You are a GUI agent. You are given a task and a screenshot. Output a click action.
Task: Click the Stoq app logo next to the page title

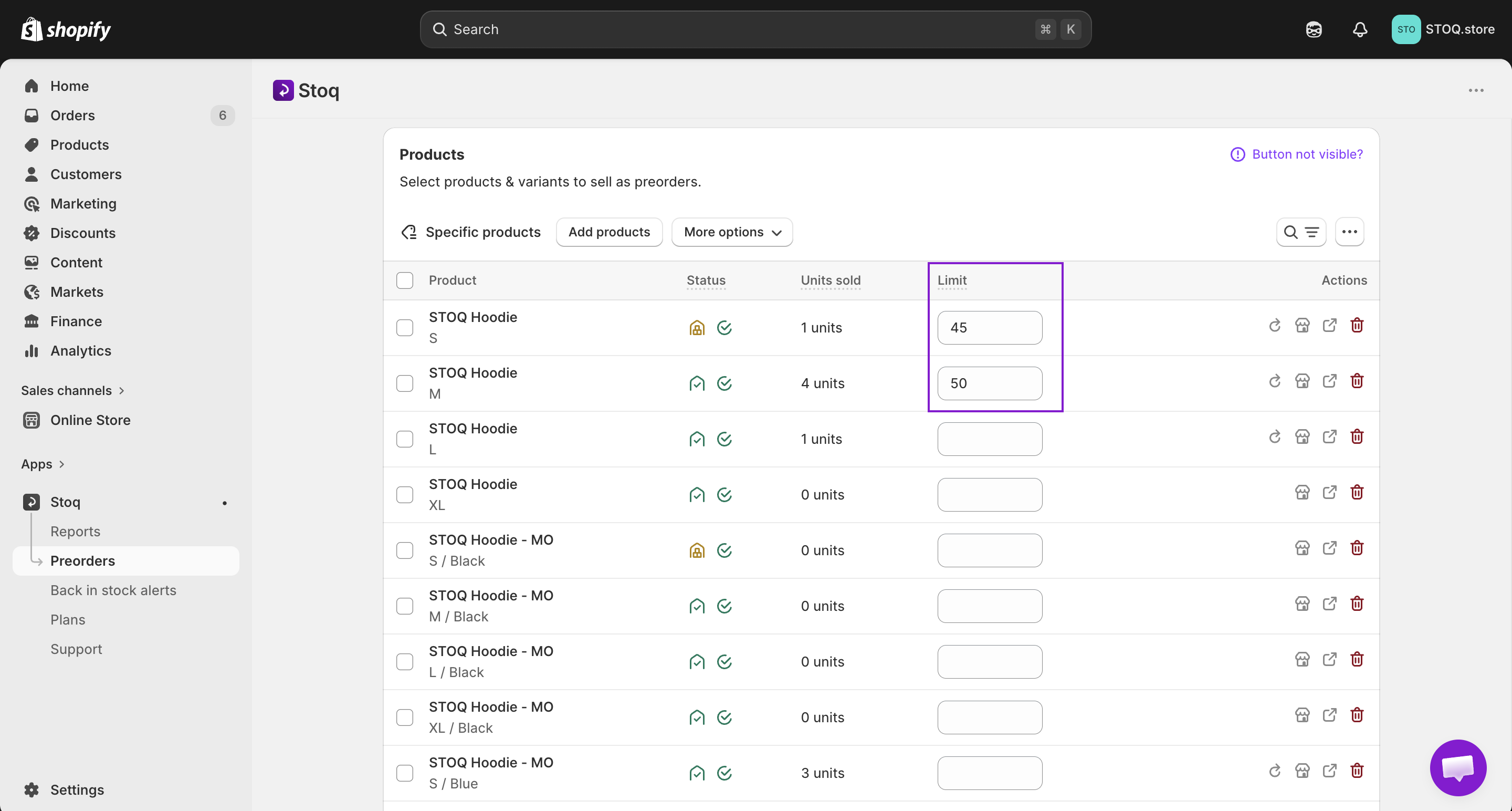tap(283, 90)
